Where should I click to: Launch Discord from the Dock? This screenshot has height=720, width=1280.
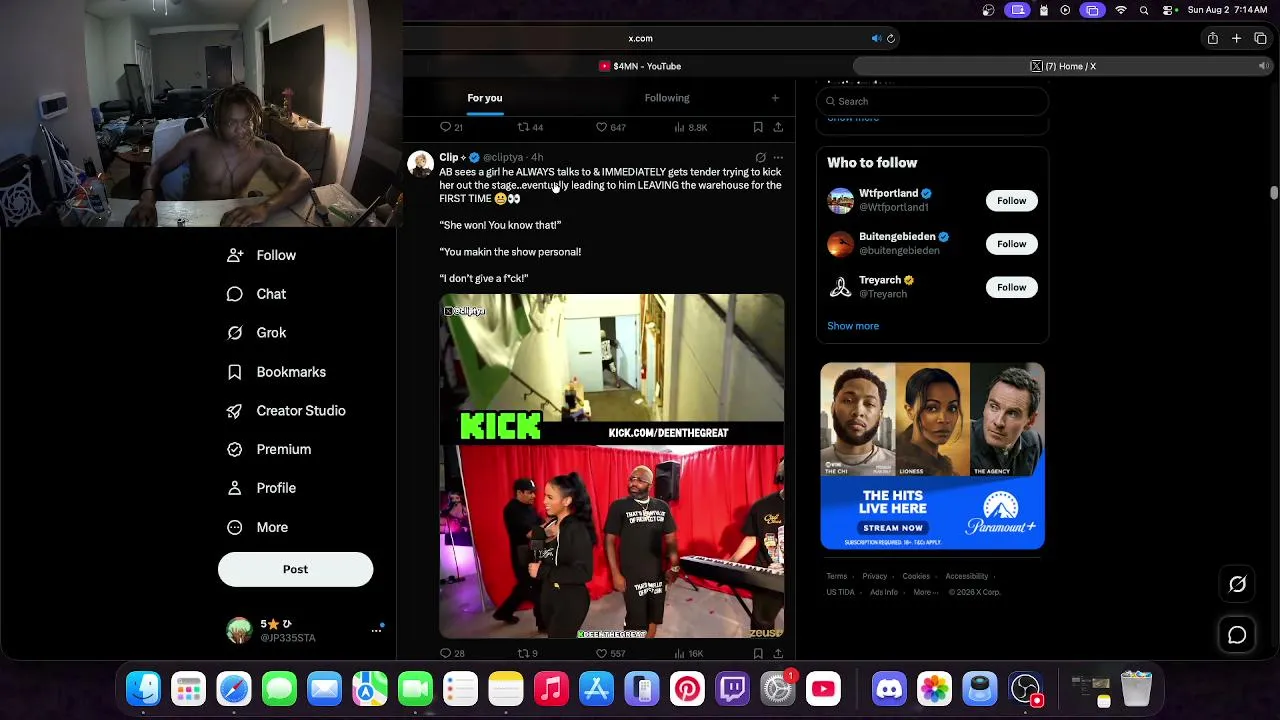889,689
